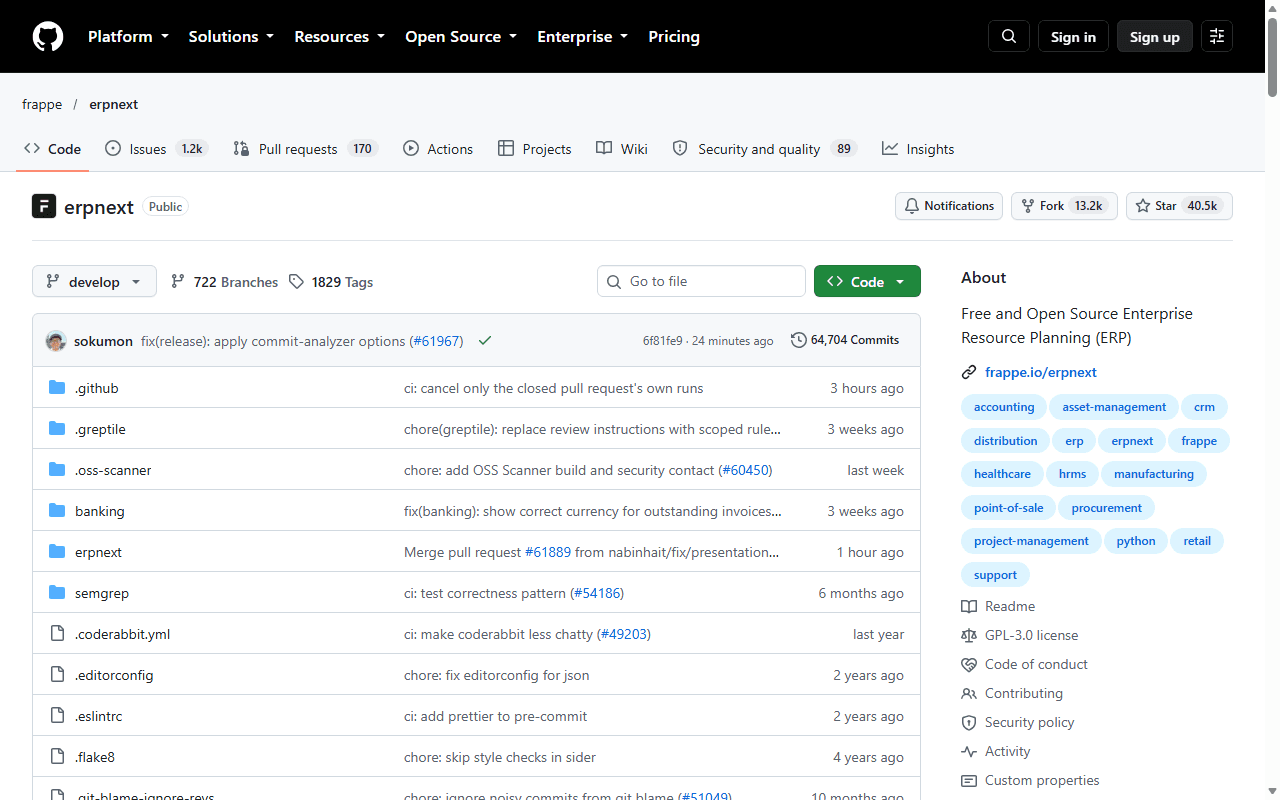Viewport: 1280px width, 800px height.
Task: Switch to the Pull requests tab
Action: [305, 149]
